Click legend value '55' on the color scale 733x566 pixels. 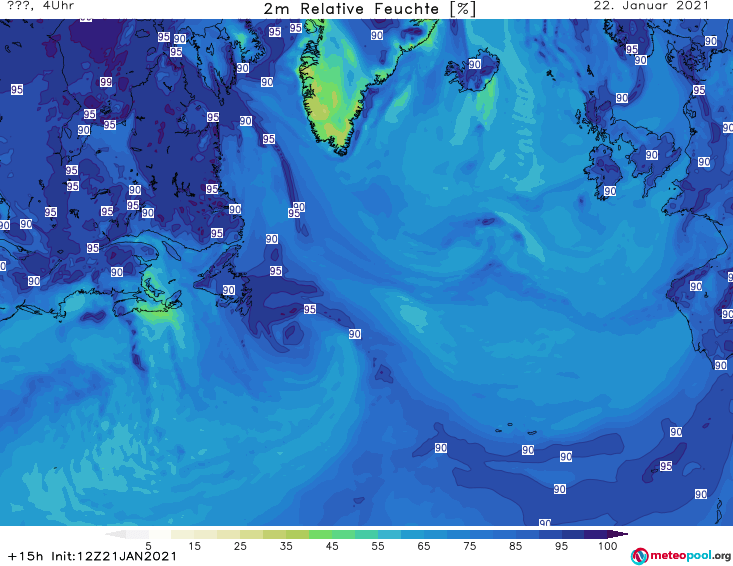(378, 546)
